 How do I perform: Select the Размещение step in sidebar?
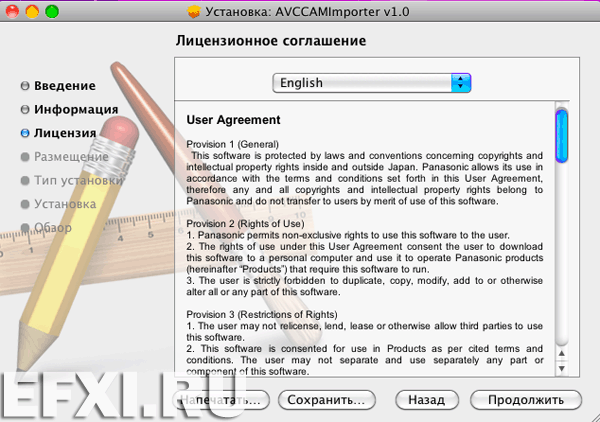click(71, 157)
